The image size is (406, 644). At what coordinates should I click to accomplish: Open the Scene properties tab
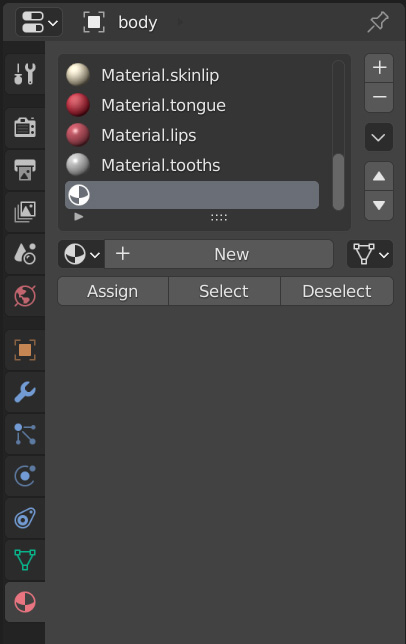(x=25, y=253)
